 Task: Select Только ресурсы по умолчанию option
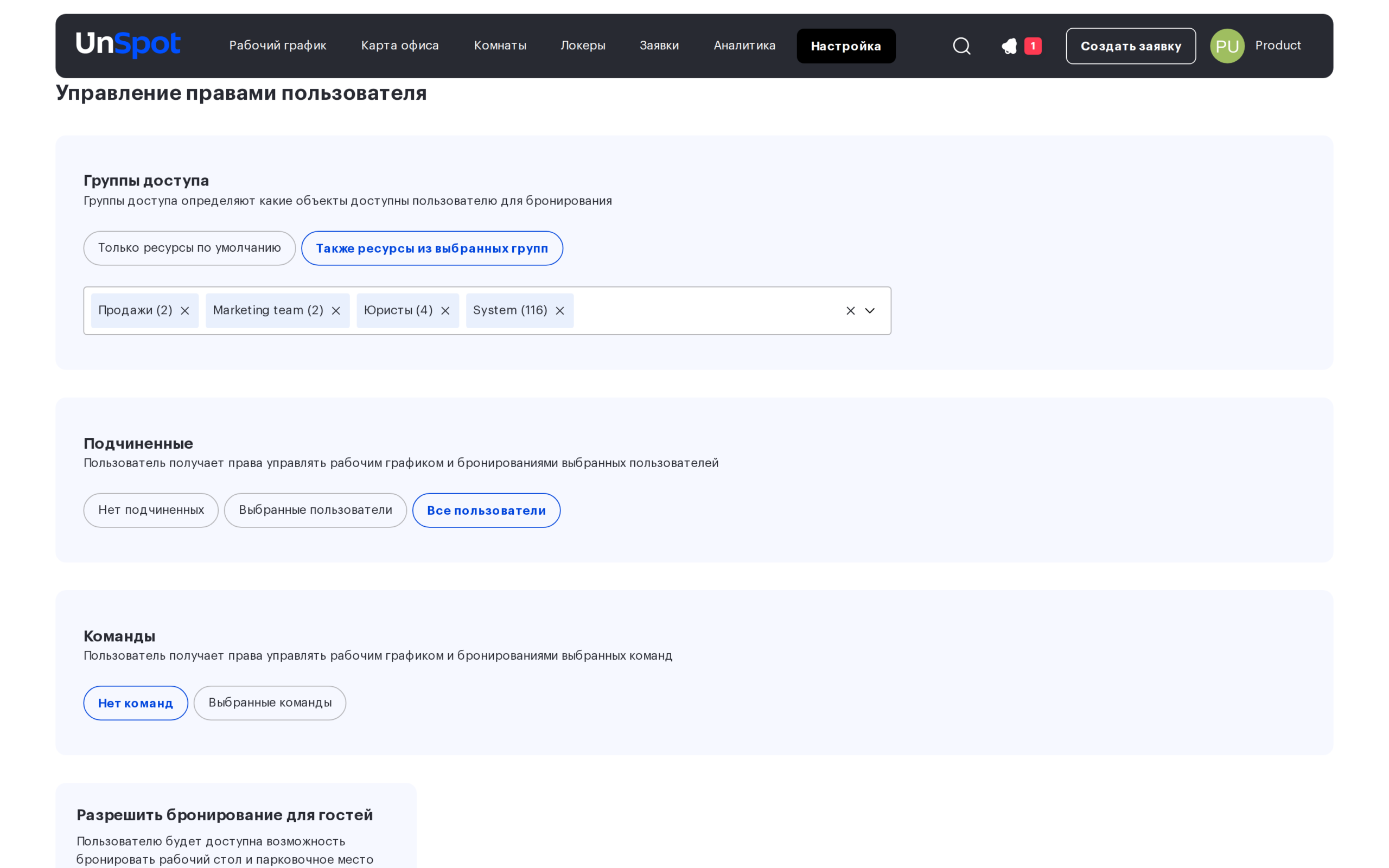[x=189, y=248]
